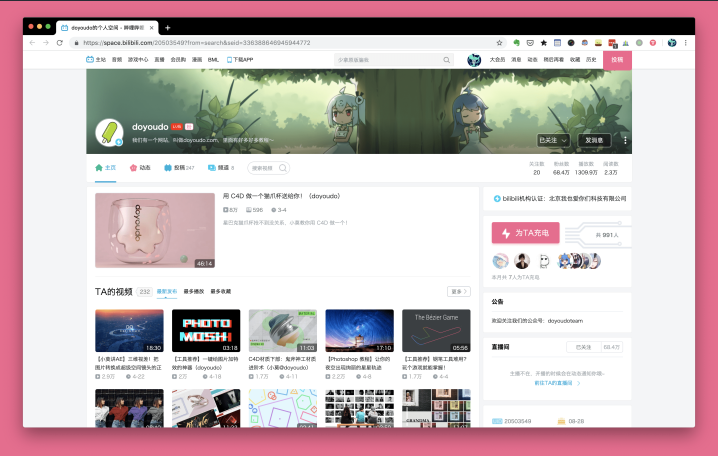Click the blue verification icon beside bilibili机构认证
718x456 pixels.
[x=497, y=199]
